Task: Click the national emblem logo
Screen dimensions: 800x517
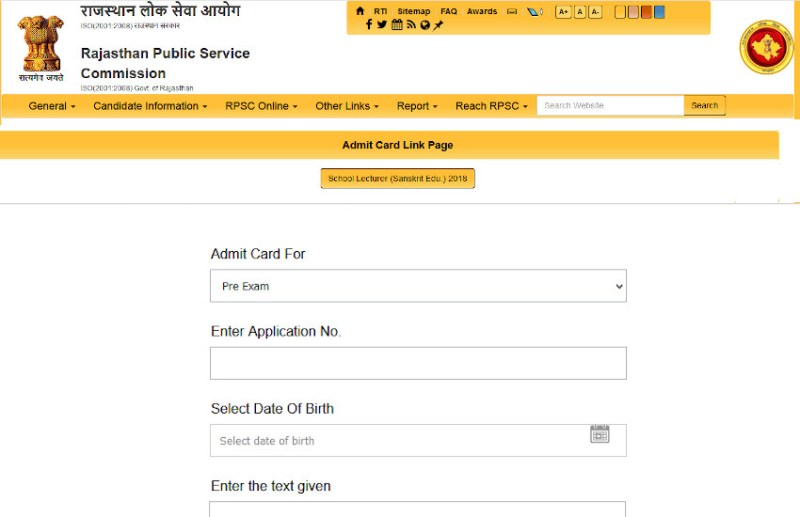Action: point(41,48)
